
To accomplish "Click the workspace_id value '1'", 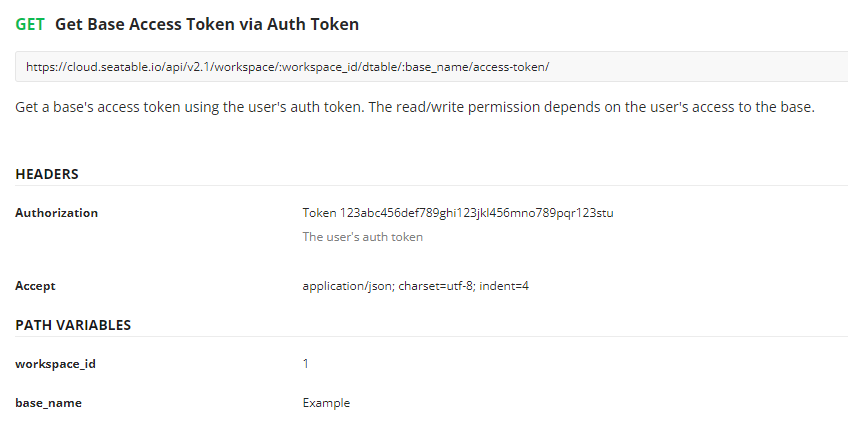I will tap(306, 364).
